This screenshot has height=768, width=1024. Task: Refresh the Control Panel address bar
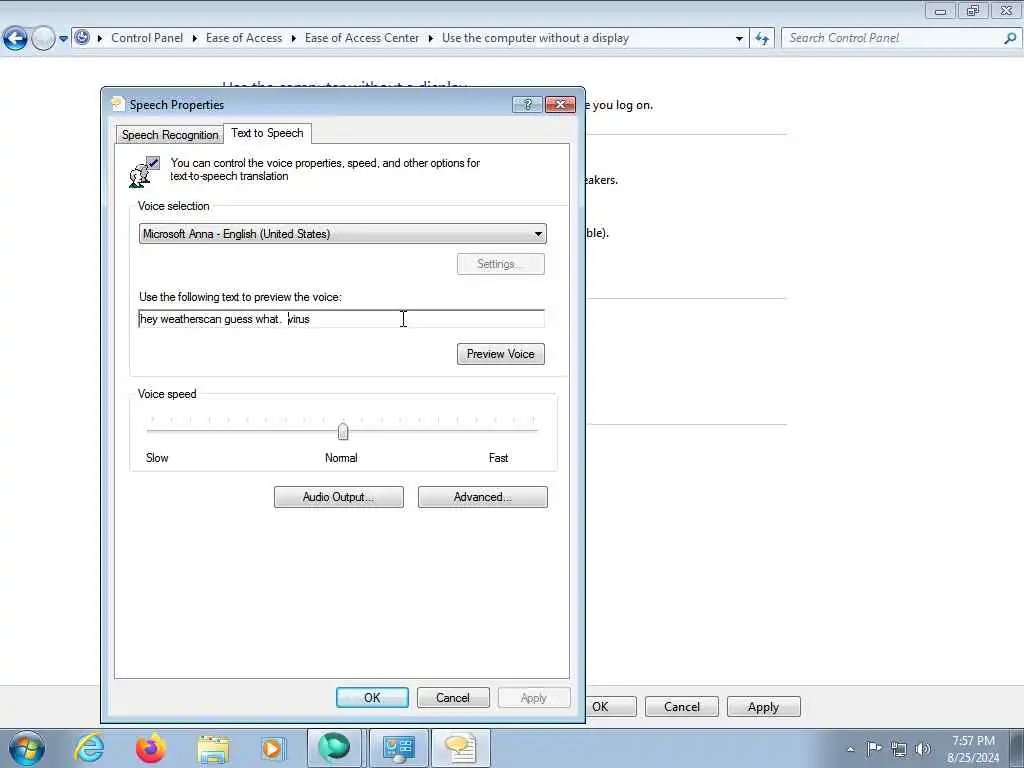click(762, 39)
